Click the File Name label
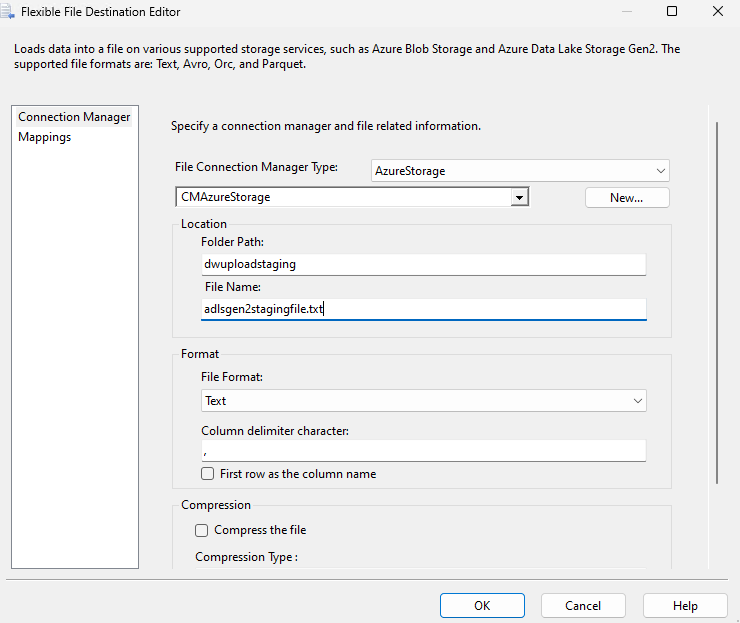This screenshot has height=623, width=740. (233, 287)
